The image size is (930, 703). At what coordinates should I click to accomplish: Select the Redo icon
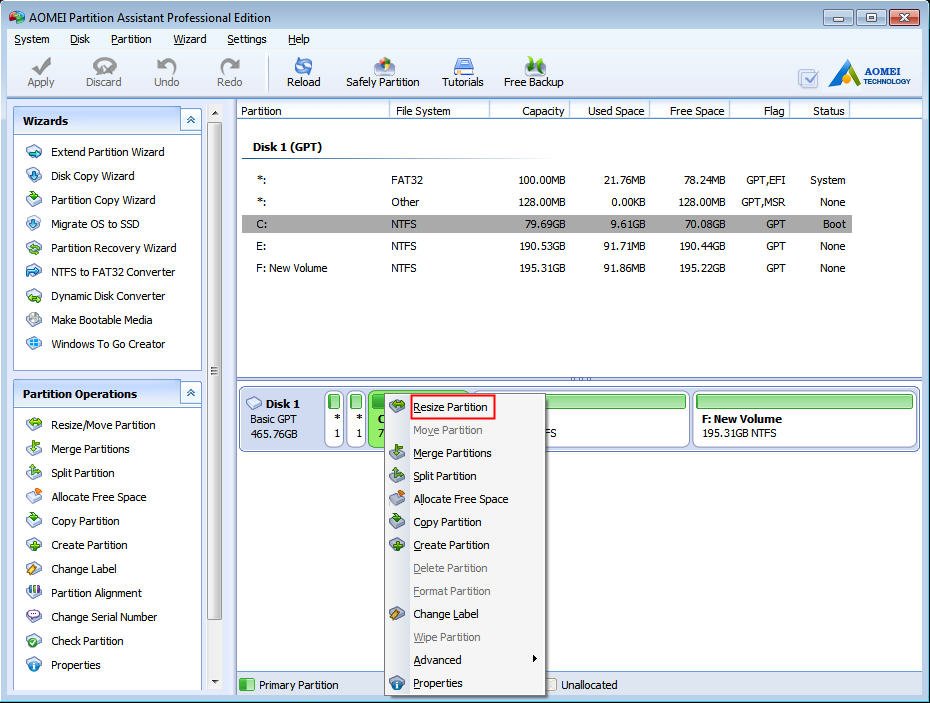(x=228, y=71)
